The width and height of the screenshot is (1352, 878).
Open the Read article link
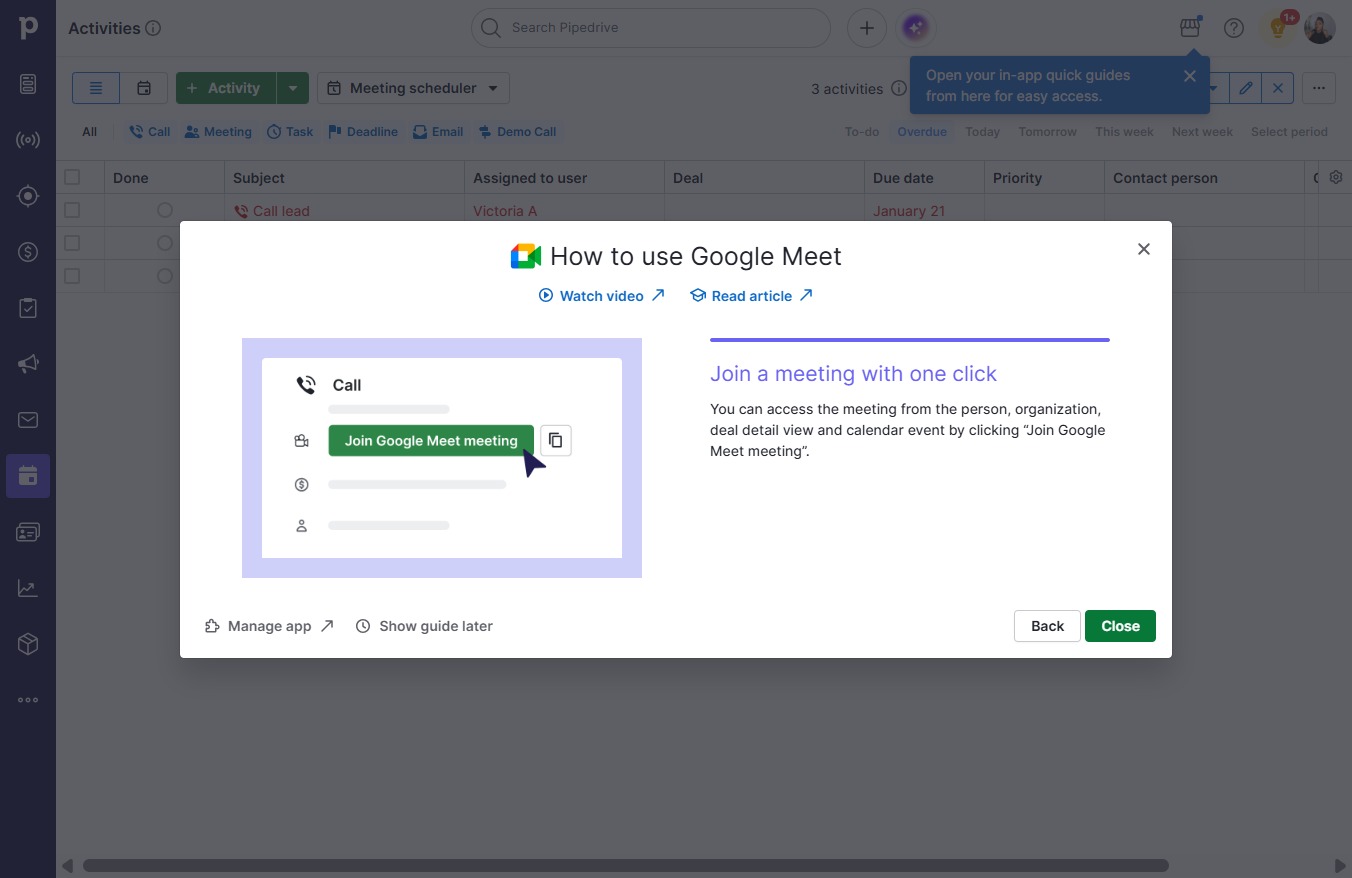tap(751, 296)
